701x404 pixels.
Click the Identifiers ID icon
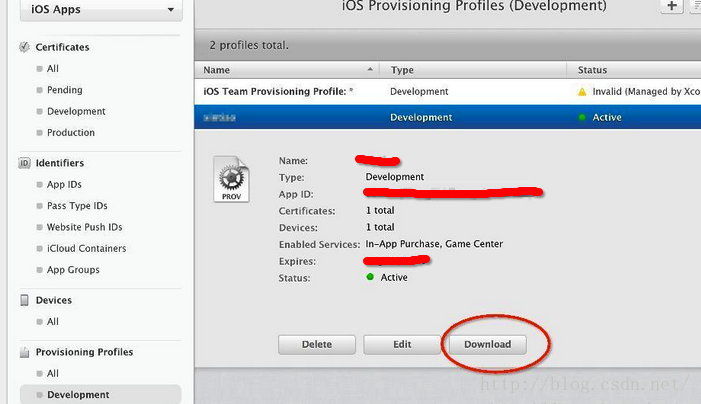tap(24, 163)
